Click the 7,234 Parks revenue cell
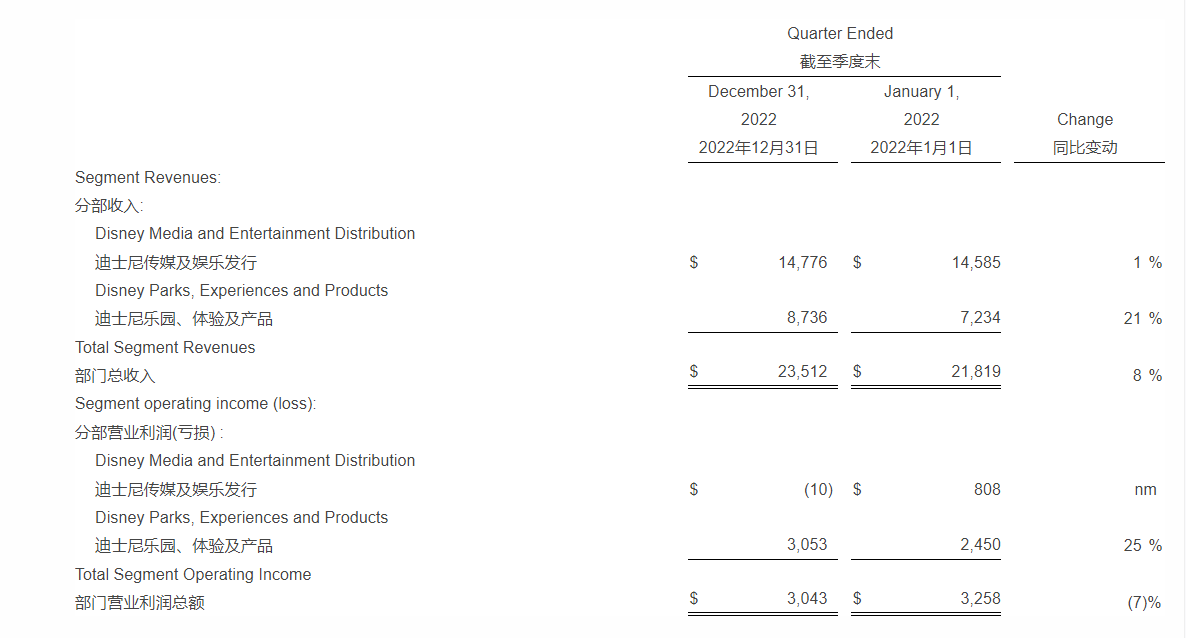Viewport: 1186px width, 638px height. tap(979, 318)
